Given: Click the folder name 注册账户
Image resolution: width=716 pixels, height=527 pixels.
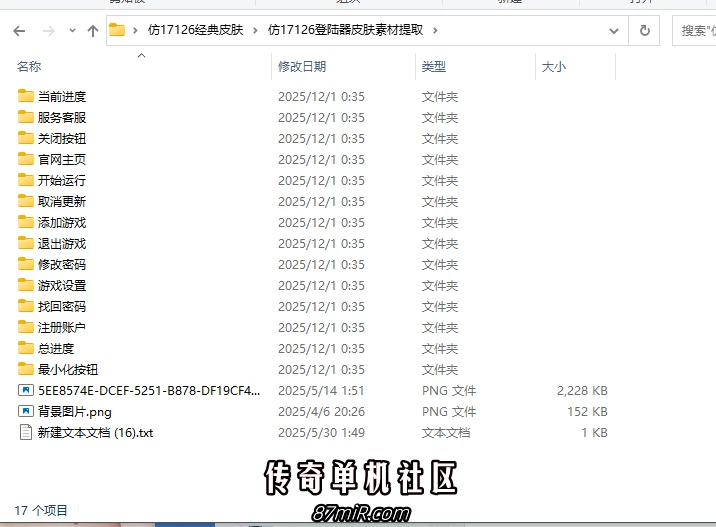Looking at the screenshot, I should point(62,327).
